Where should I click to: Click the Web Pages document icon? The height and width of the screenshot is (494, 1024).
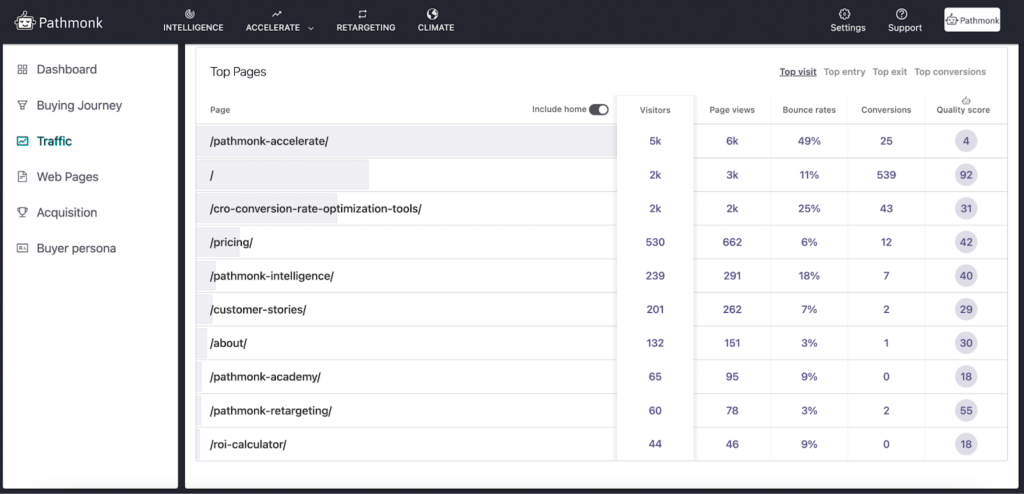22,176
